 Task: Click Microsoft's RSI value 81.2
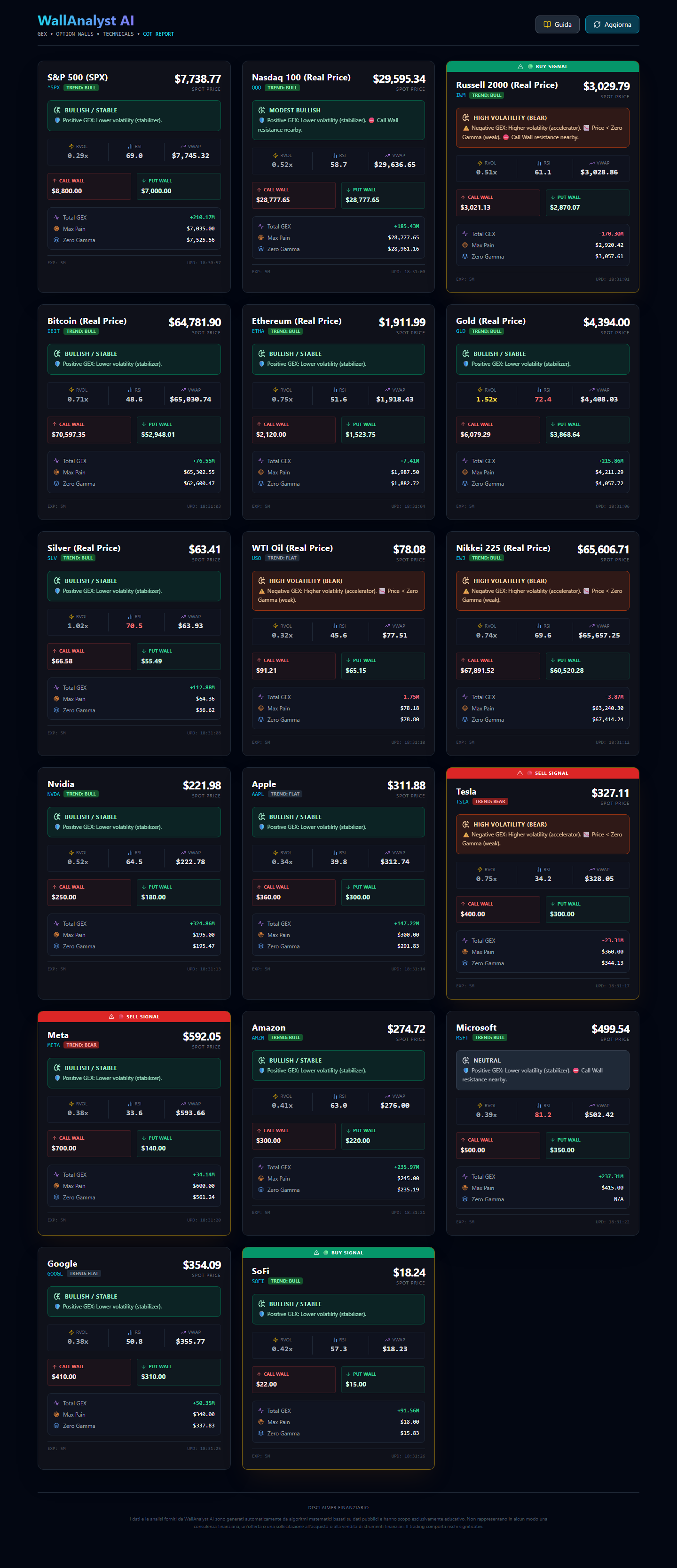coord(543,1115)
